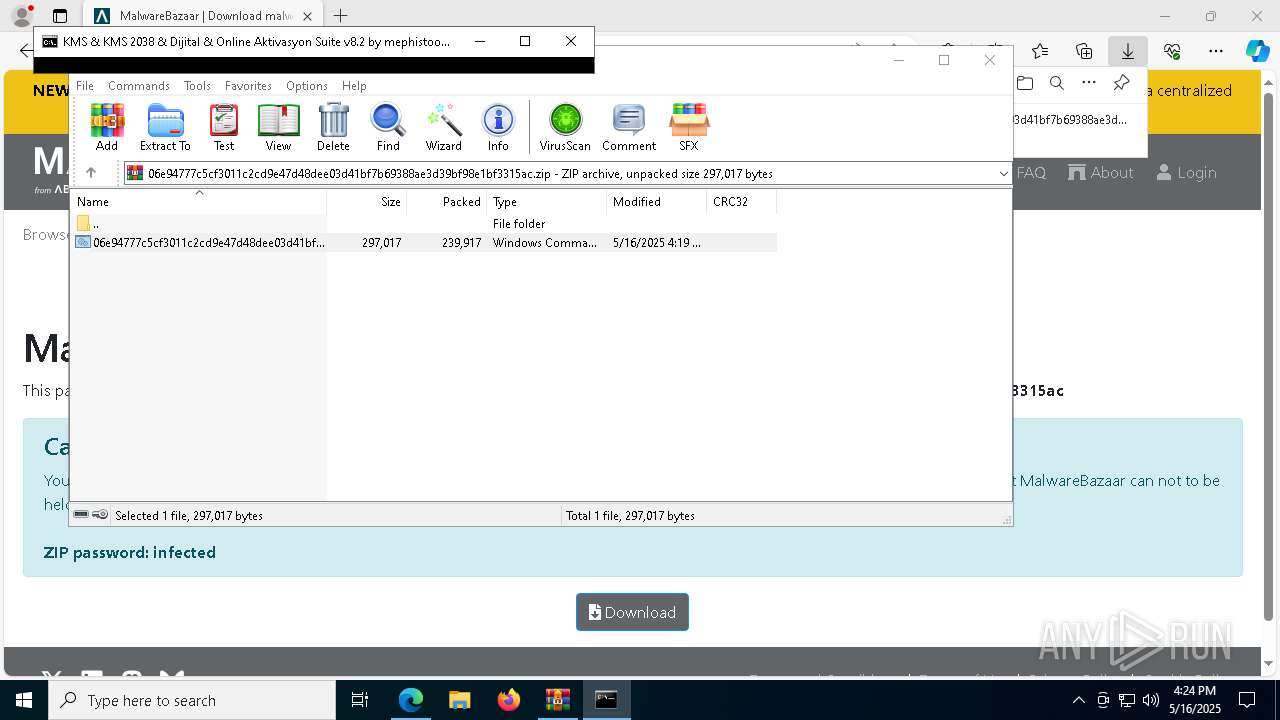
Task: Open the notification center
Action: (x=1247, y=700)
